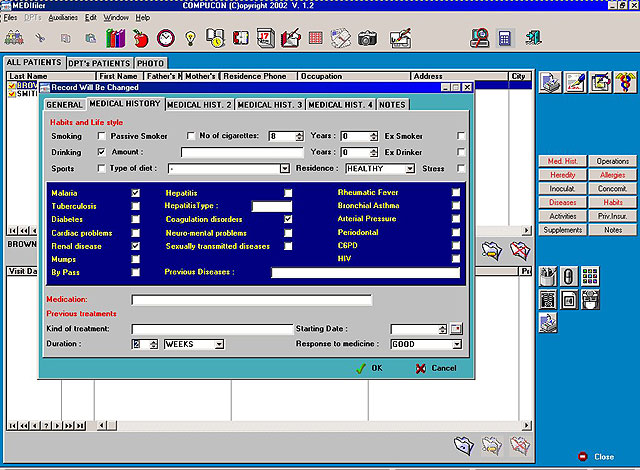
Task: Adjust No of cigarettes spinner
Action: click(300, 136)
